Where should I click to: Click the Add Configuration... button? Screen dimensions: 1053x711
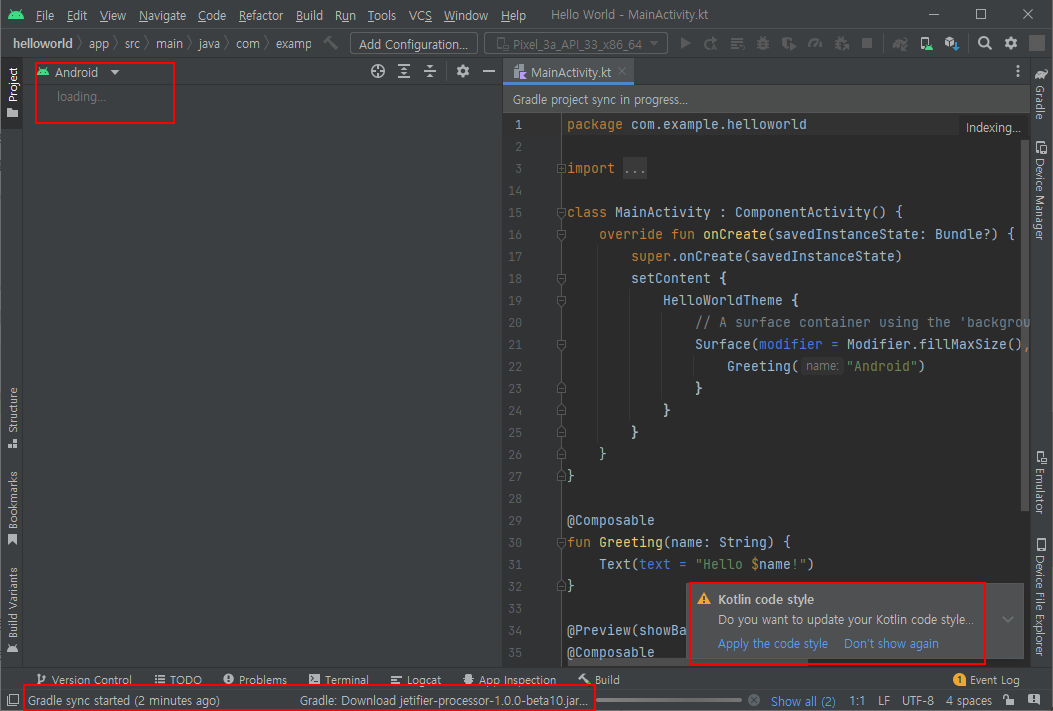[x=413, y=44]
